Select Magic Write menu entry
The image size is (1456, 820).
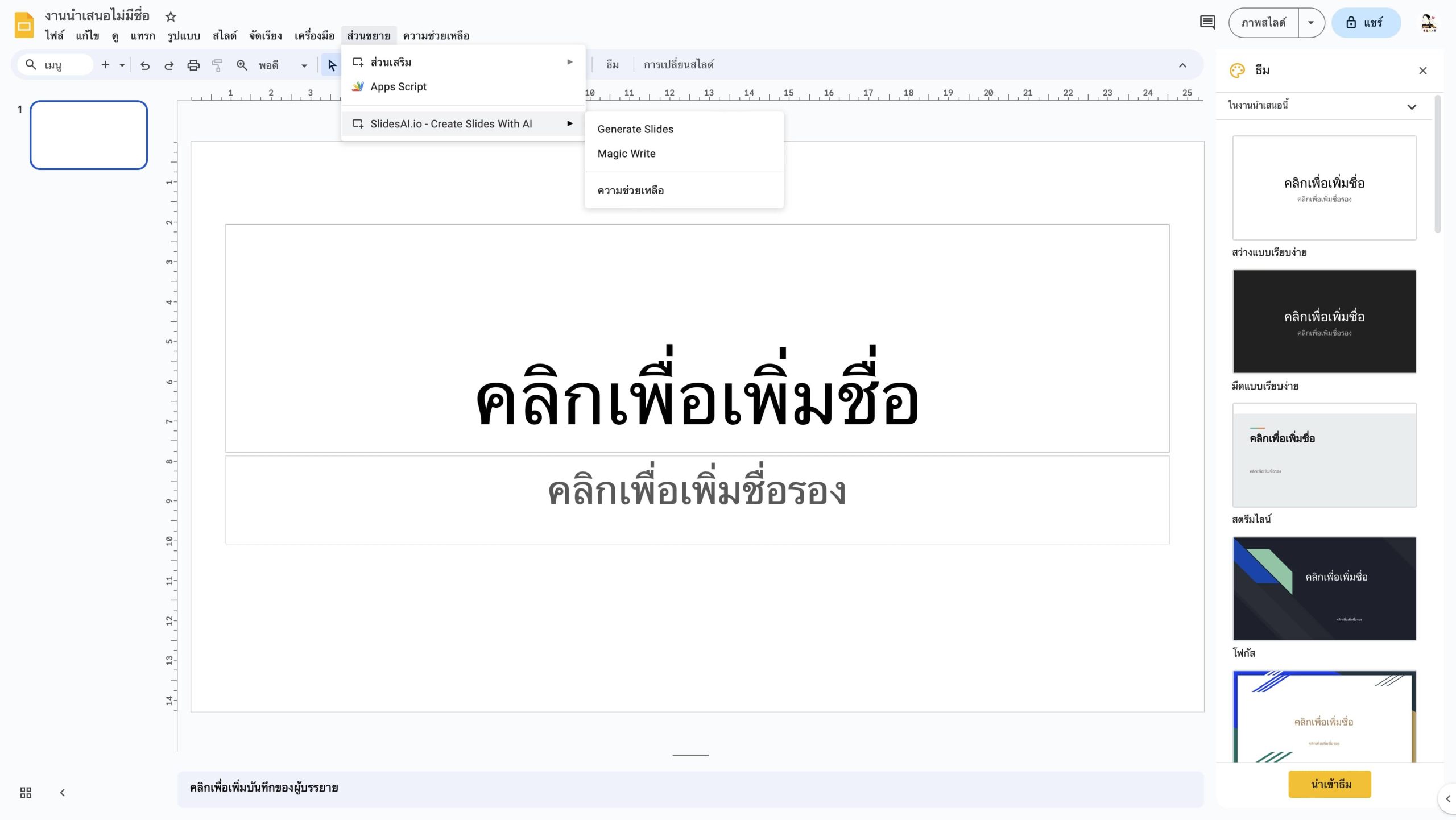coord(626,154)
